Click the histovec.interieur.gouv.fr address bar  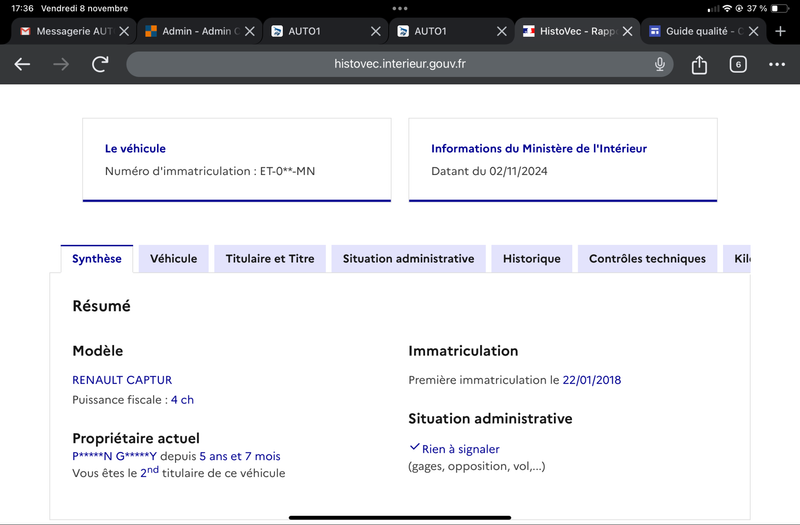point(399,64)
